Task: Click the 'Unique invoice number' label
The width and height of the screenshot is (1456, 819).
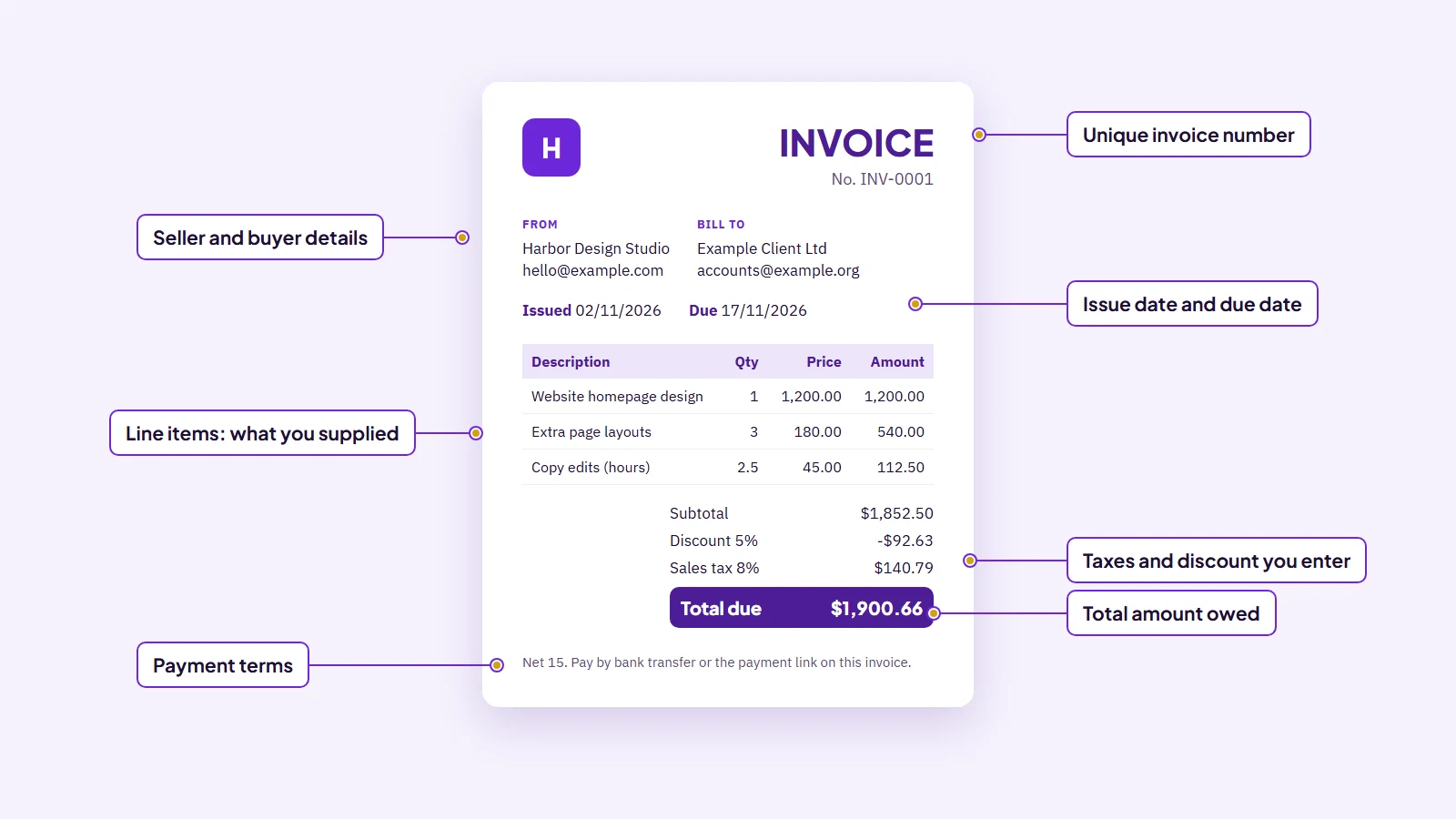Action: pos(1188,135)
